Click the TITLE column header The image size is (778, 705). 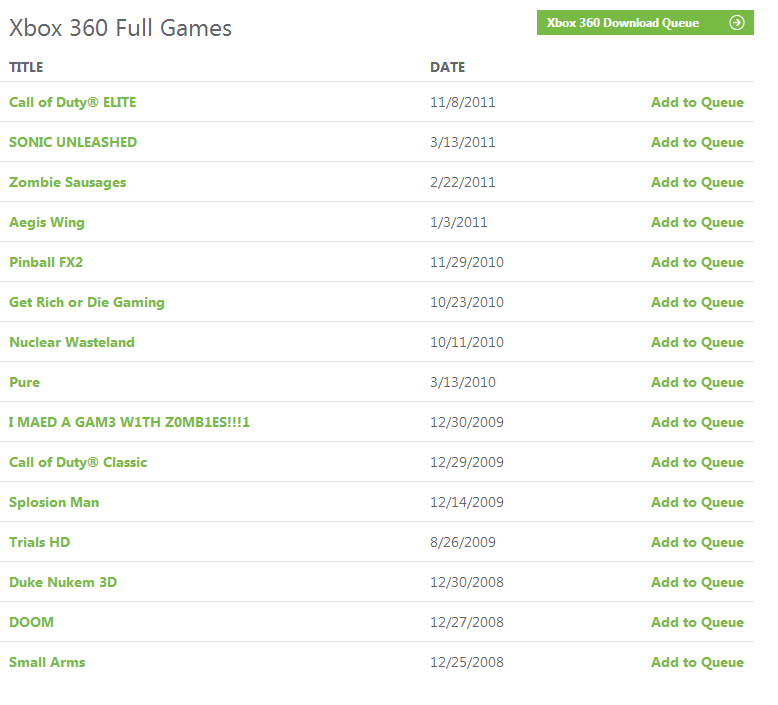tap(26, 67)
